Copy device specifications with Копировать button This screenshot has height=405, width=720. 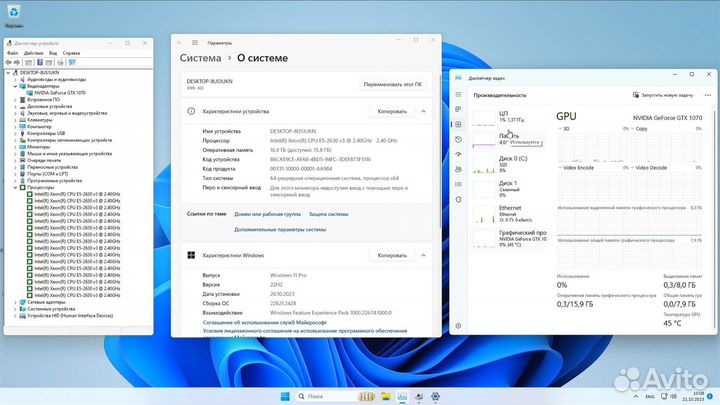(392, 112)
